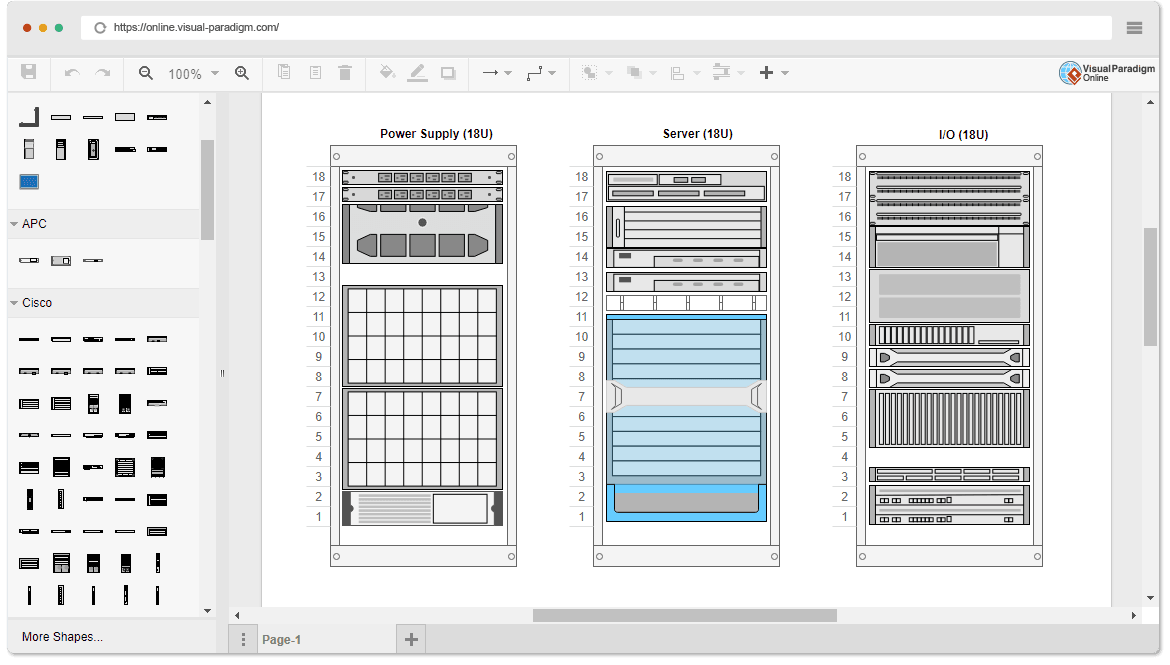Image resolution: width=1170 pixels, height=665 pixels.
Task: Delete shape using the trash icon
Action: 345,72
